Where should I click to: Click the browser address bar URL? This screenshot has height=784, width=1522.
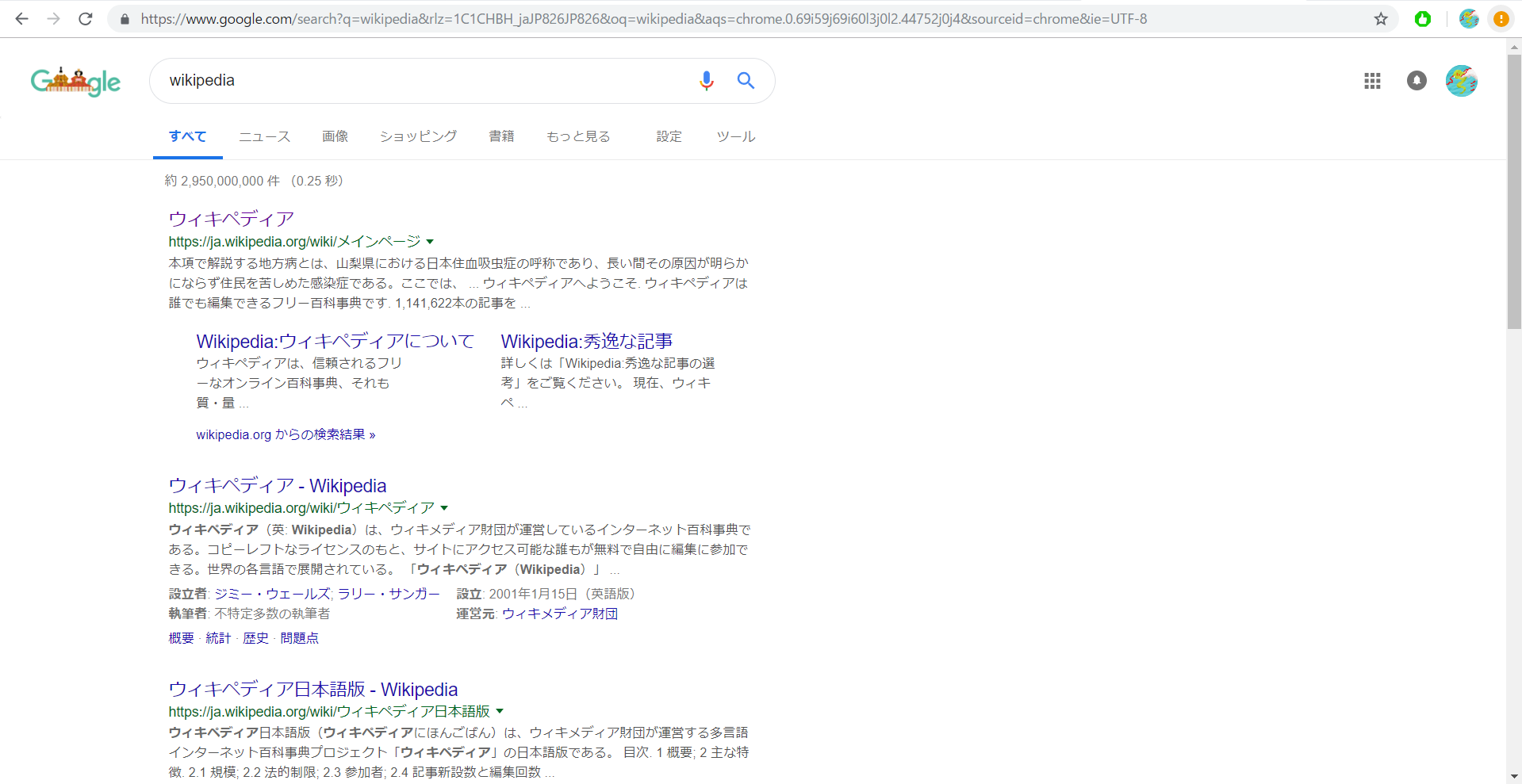pos(643,19)
